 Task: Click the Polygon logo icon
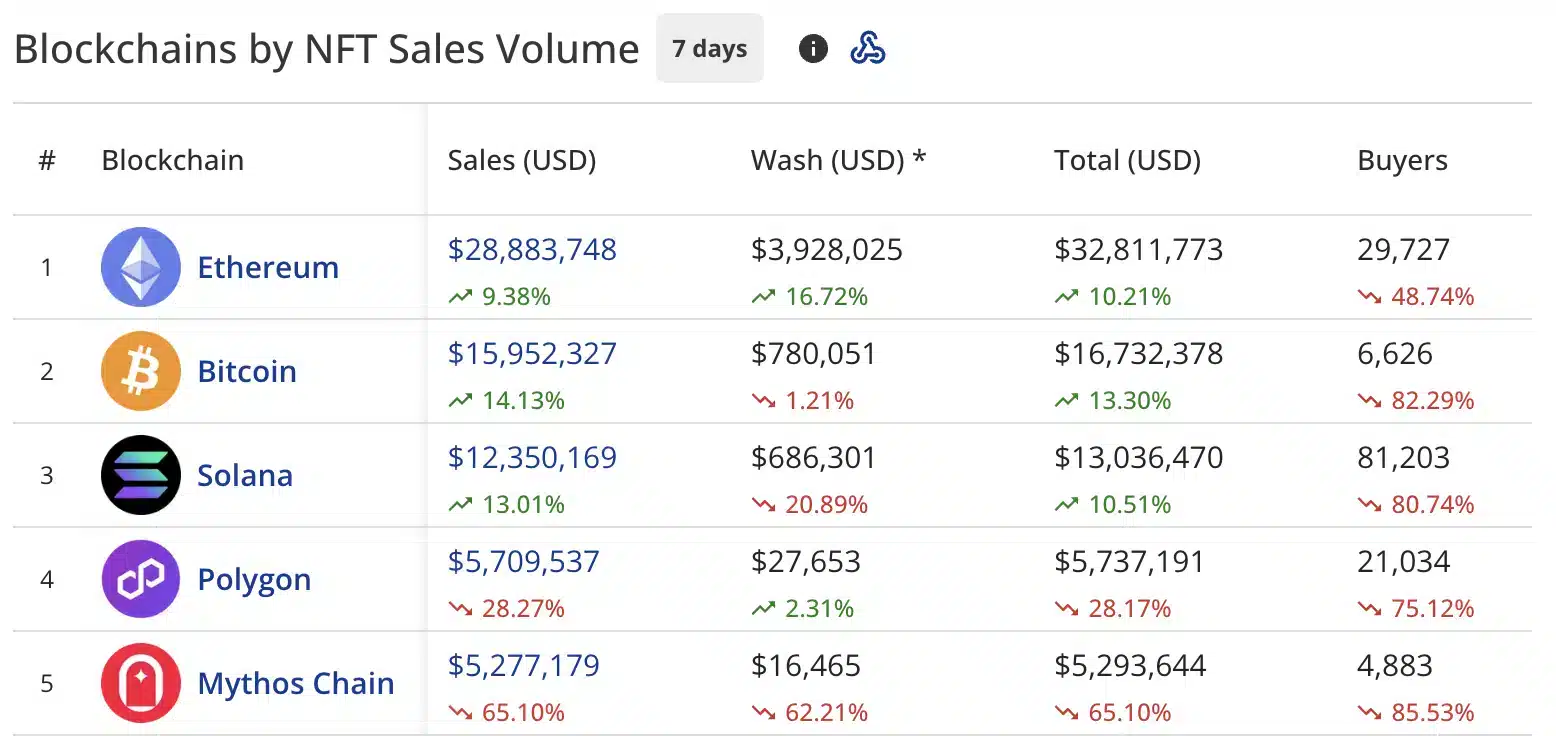pos(141,579)
